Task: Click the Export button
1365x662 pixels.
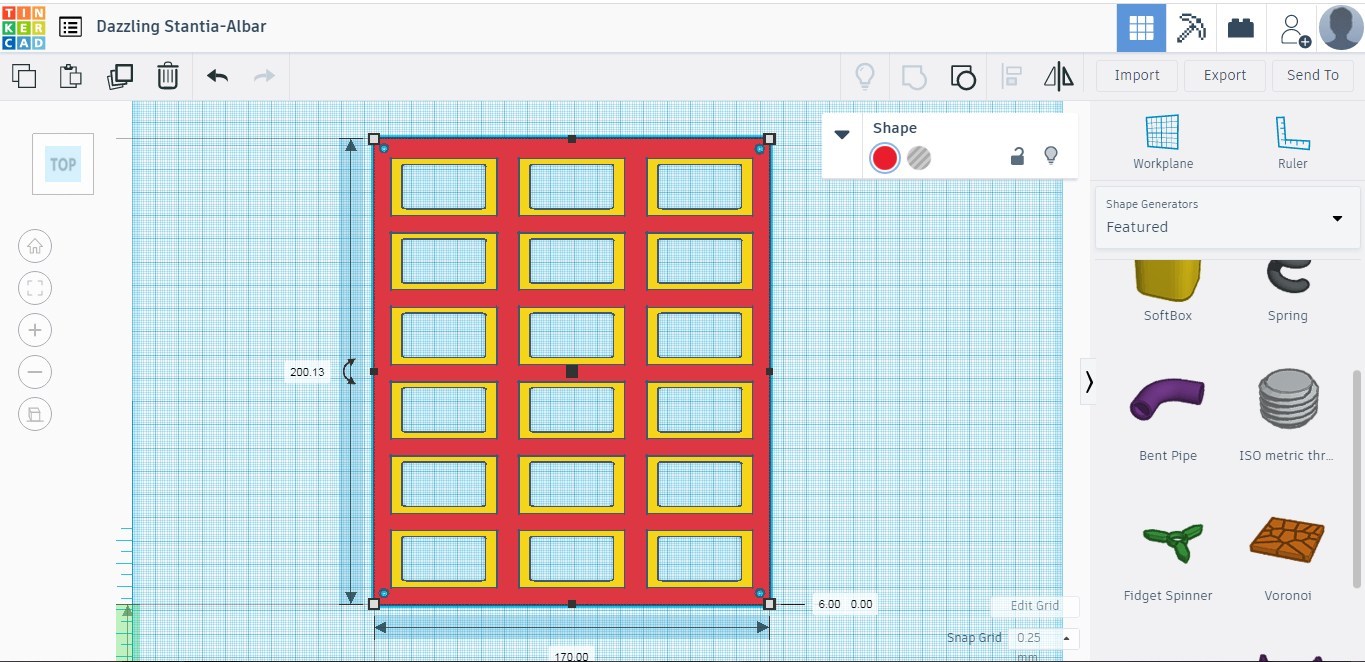Action: [x=1225, y=76]
